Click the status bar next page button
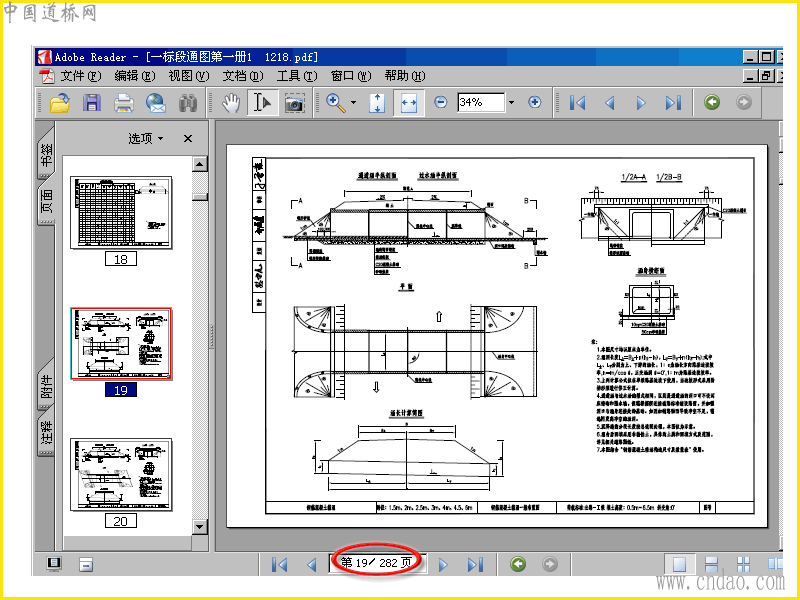This screenshot has height=600, width=800. coord(443,564)
